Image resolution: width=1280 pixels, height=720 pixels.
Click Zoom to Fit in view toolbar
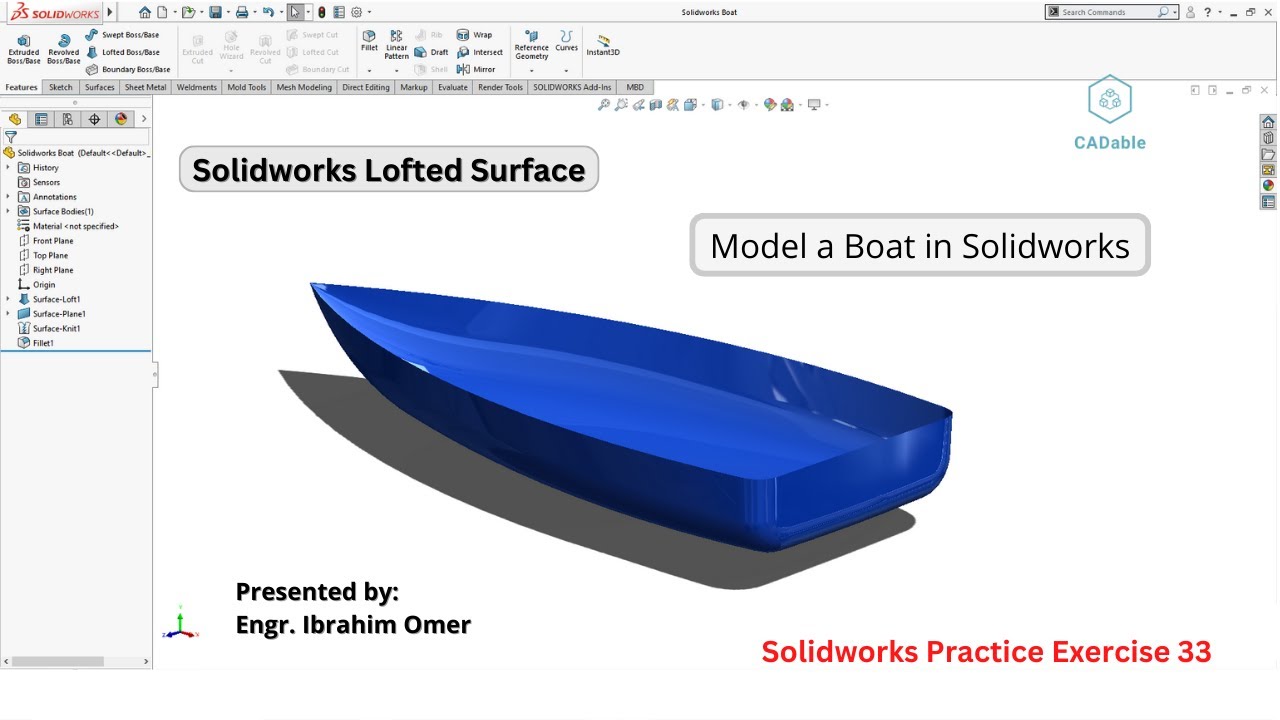click(x=604, y=104)
